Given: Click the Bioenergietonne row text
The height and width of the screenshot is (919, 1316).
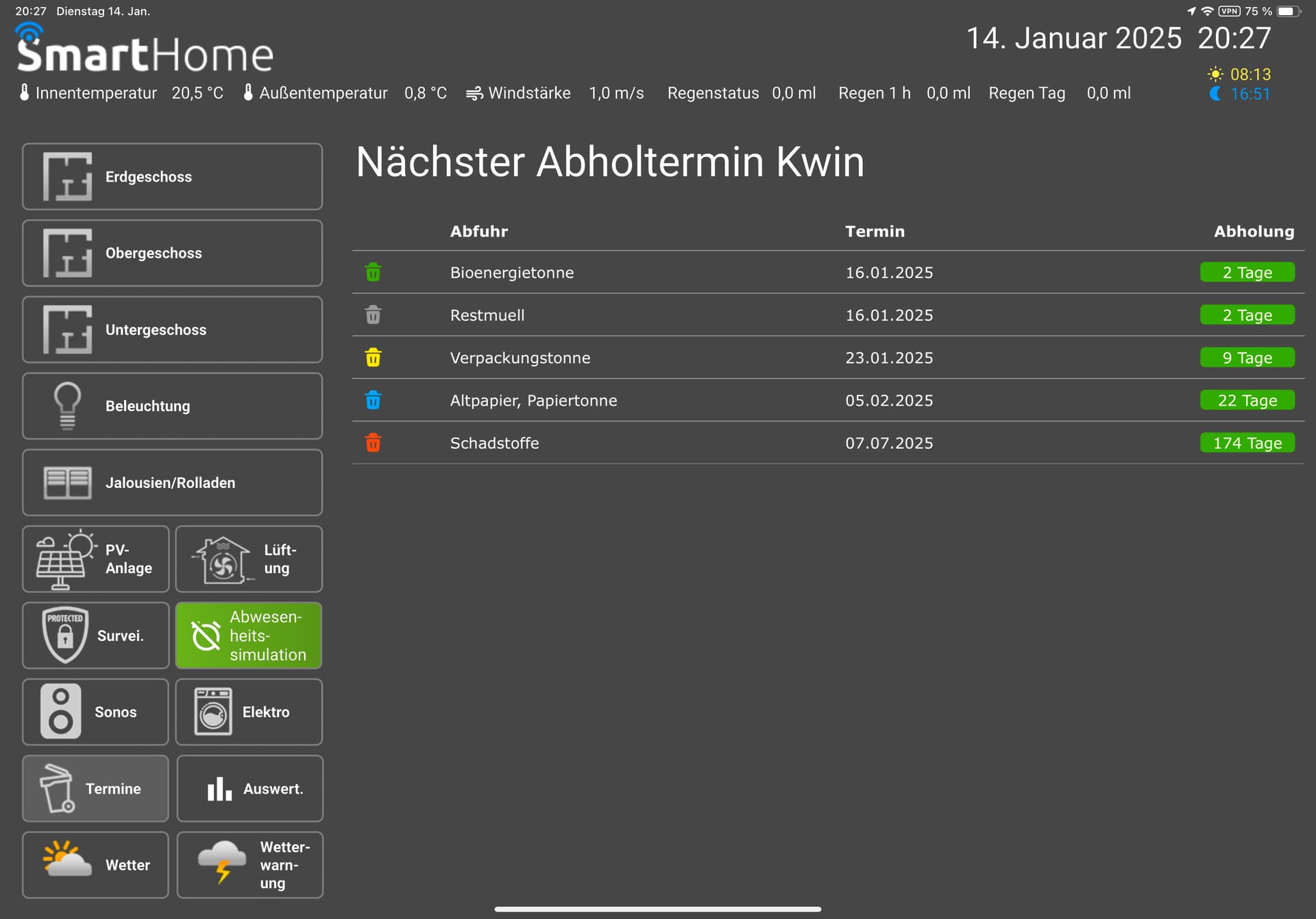Looking at the screenshot, I should pos(511,273).
